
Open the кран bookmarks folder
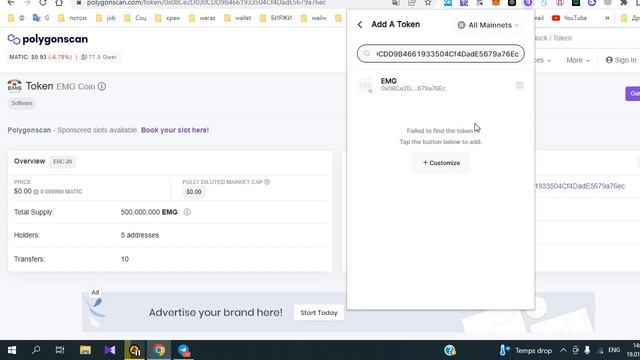coord(168,18)
